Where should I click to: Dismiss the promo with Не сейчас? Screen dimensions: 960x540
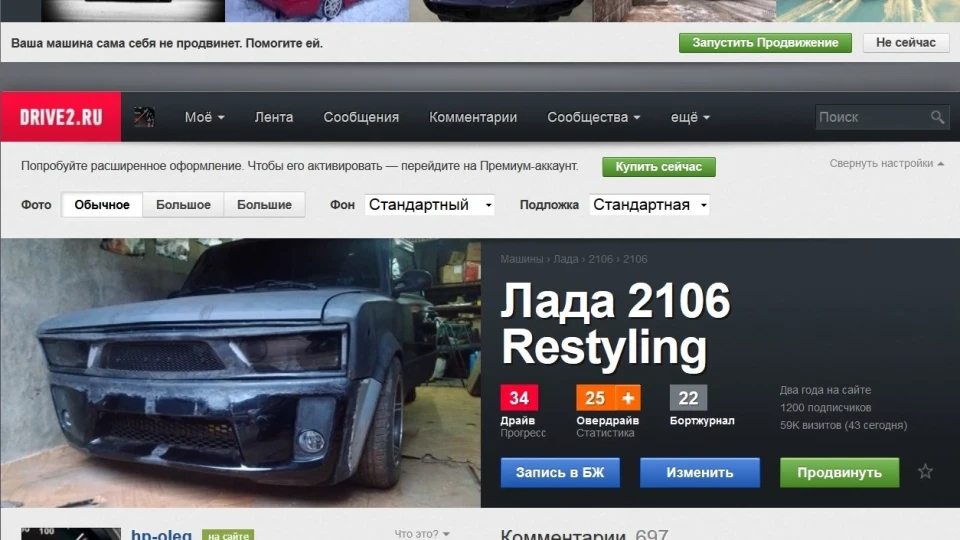click(x=906, y=43)
